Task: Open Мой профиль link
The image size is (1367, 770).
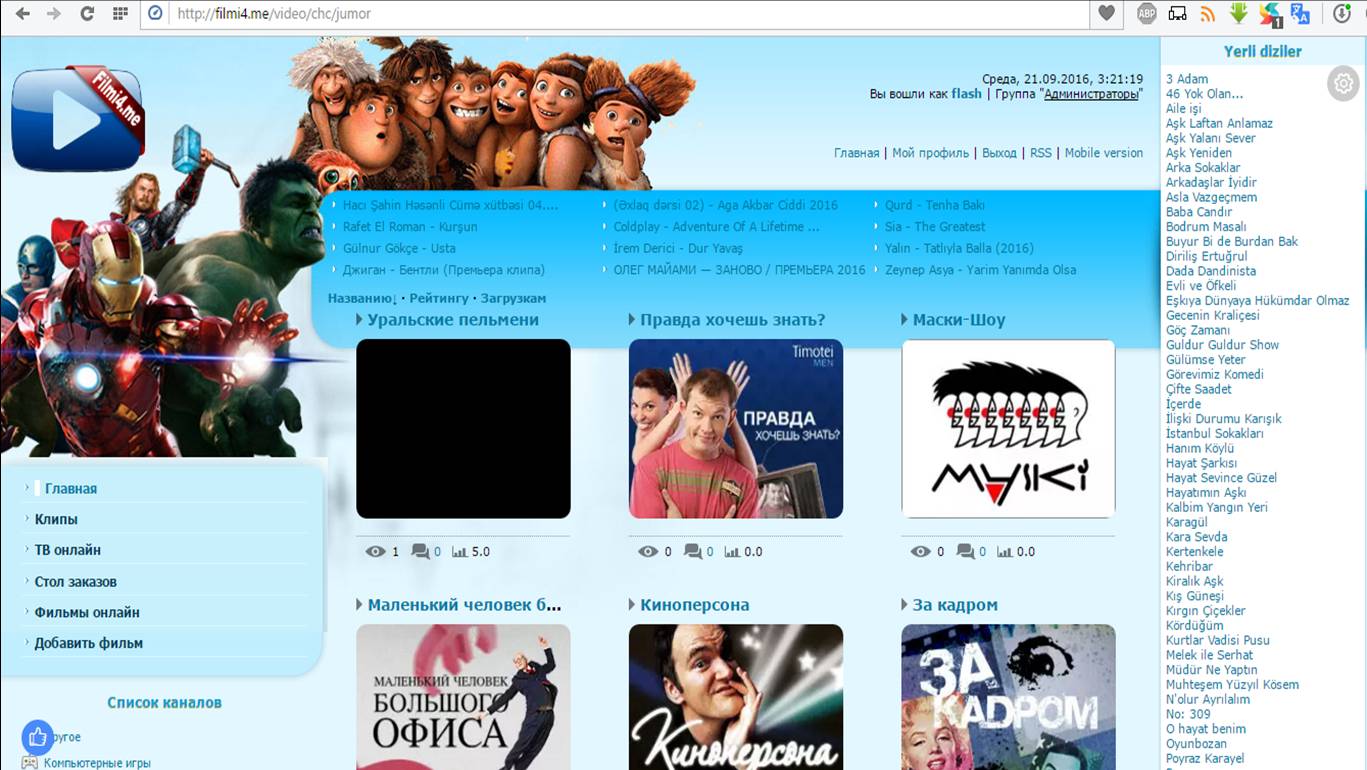Action: tap(930, 153)
